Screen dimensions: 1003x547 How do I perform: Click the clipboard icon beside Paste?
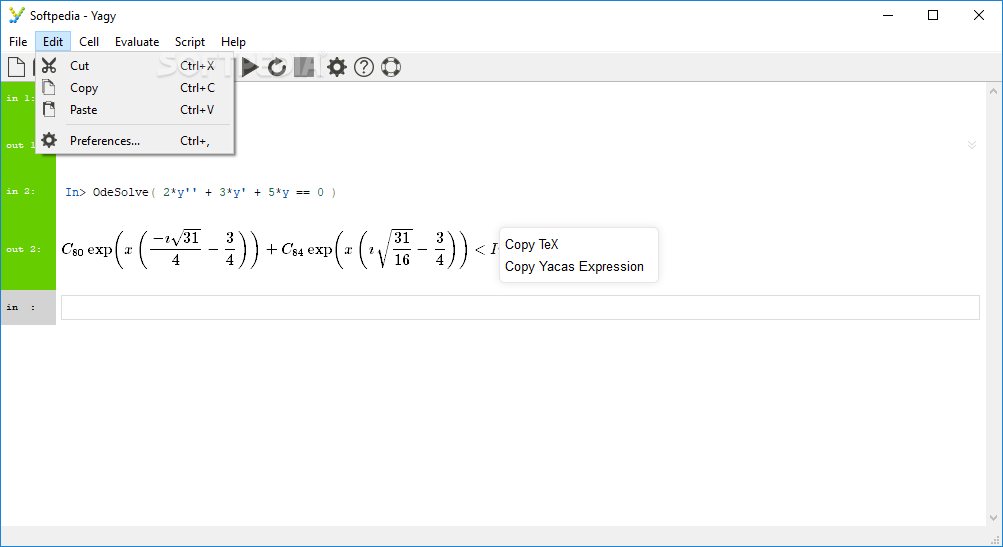pos(49,109)
